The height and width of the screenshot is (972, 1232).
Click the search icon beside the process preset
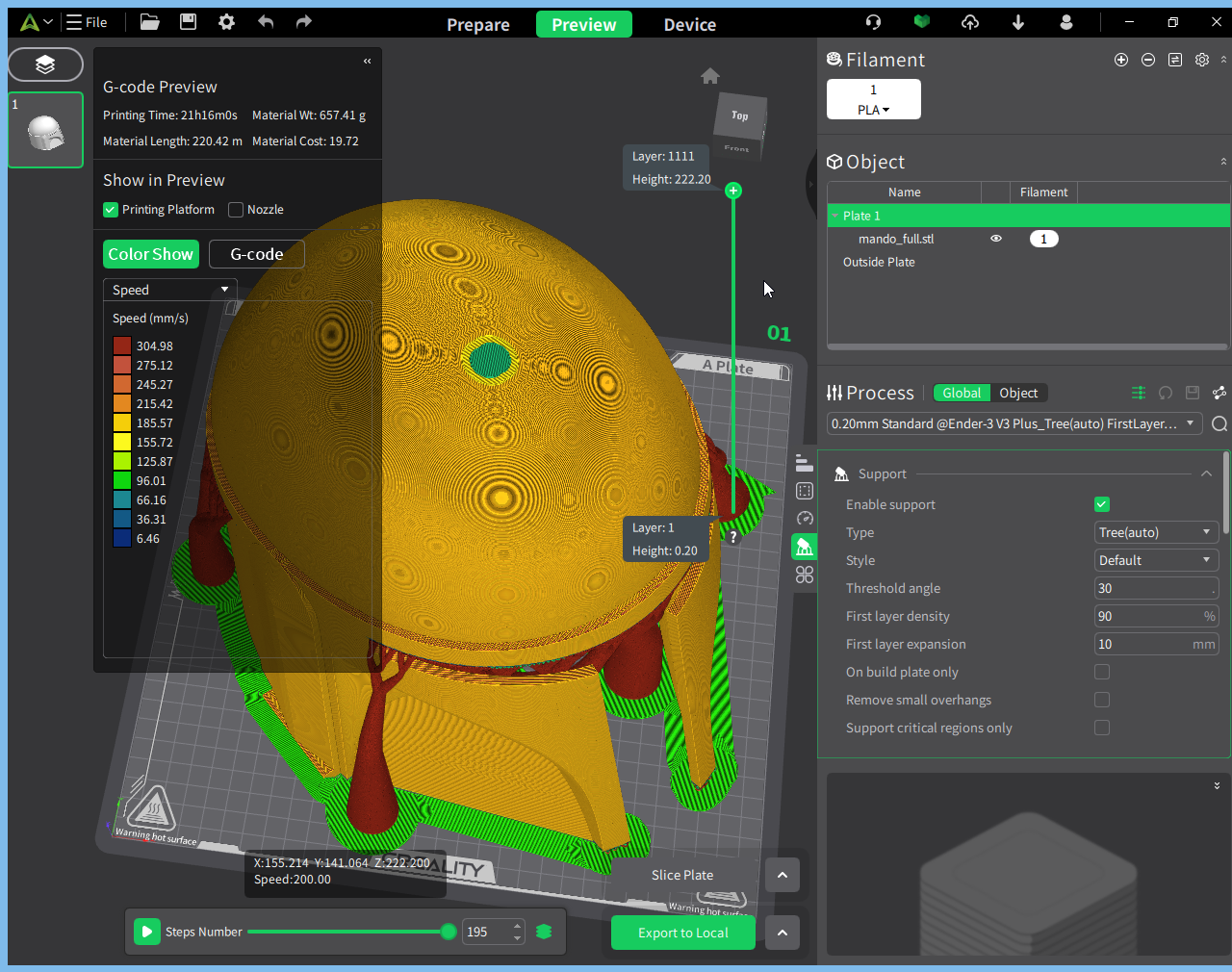tap(1219, 423)
